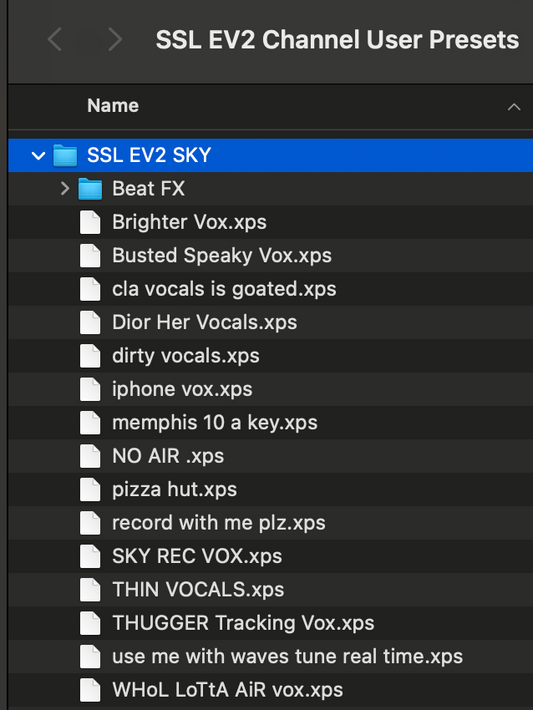Click the pizza hut.xps file icon

click(90, 489)
